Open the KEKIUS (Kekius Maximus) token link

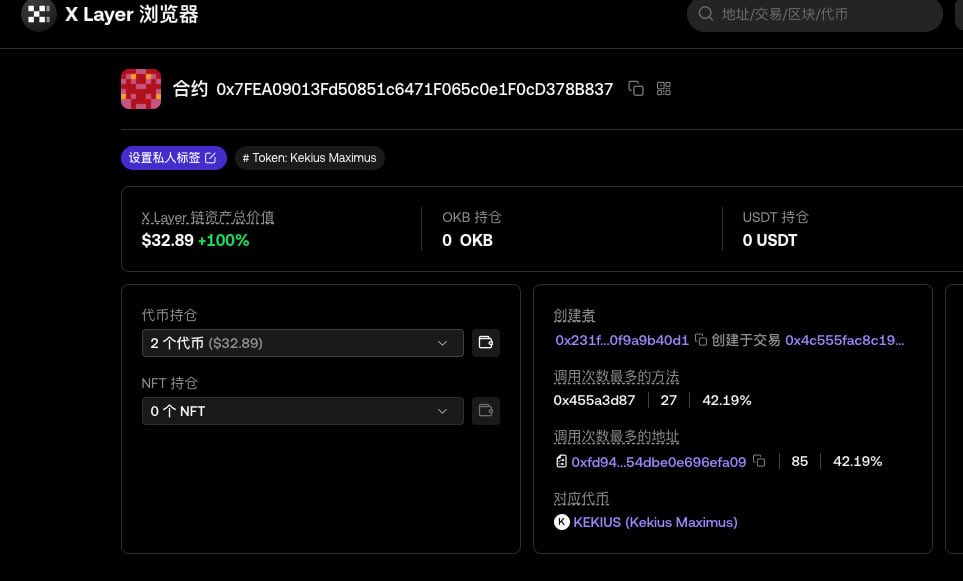(x=655, y=522)
